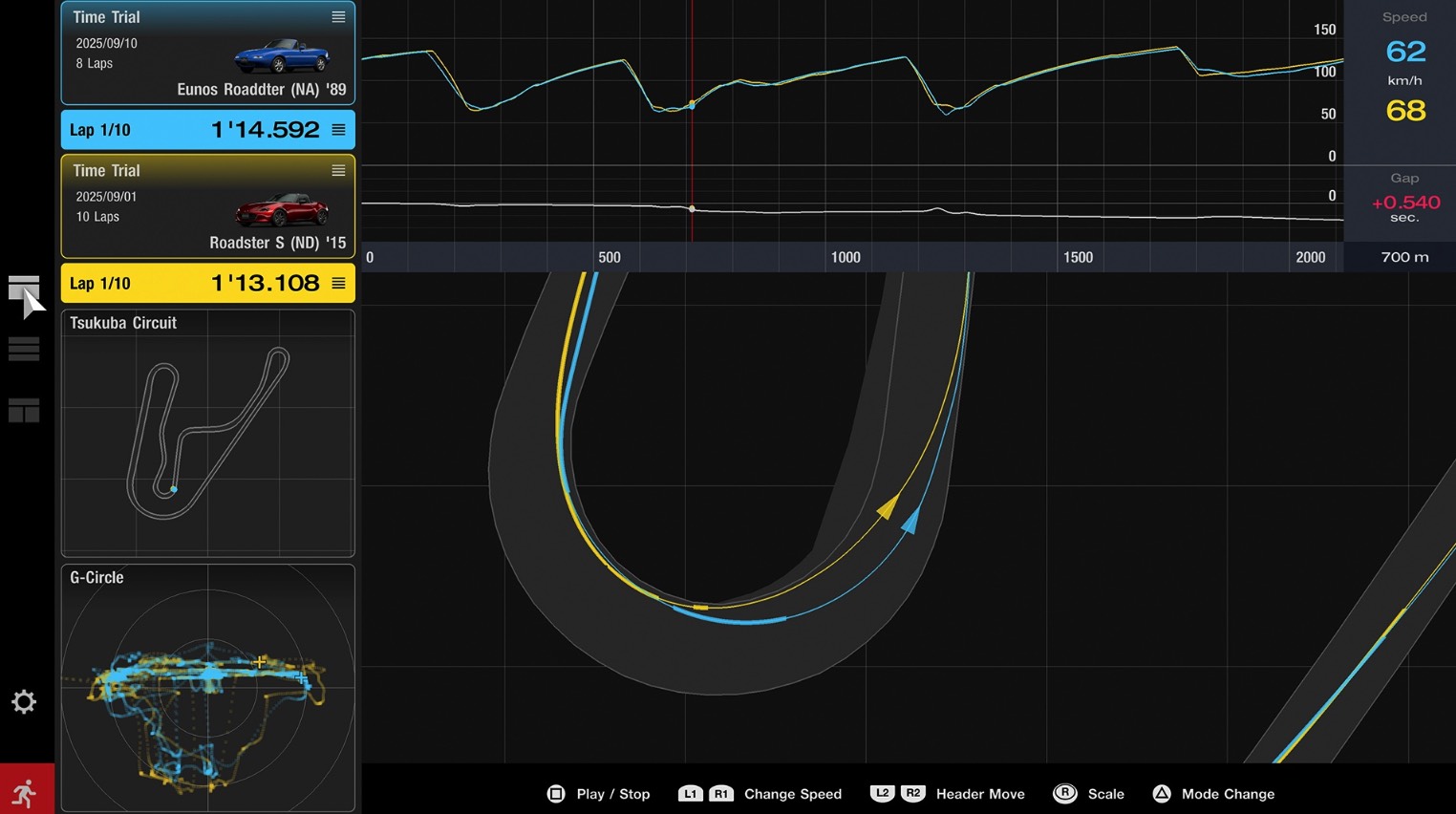Expand lap list for blue 1'14.592 lap
Screen dimensions: 1456x814
338,130
